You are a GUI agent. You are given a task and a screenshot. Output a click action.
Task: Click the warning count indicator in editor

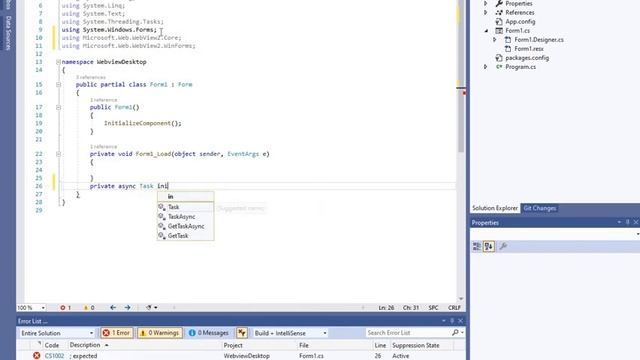pos(89,307)
